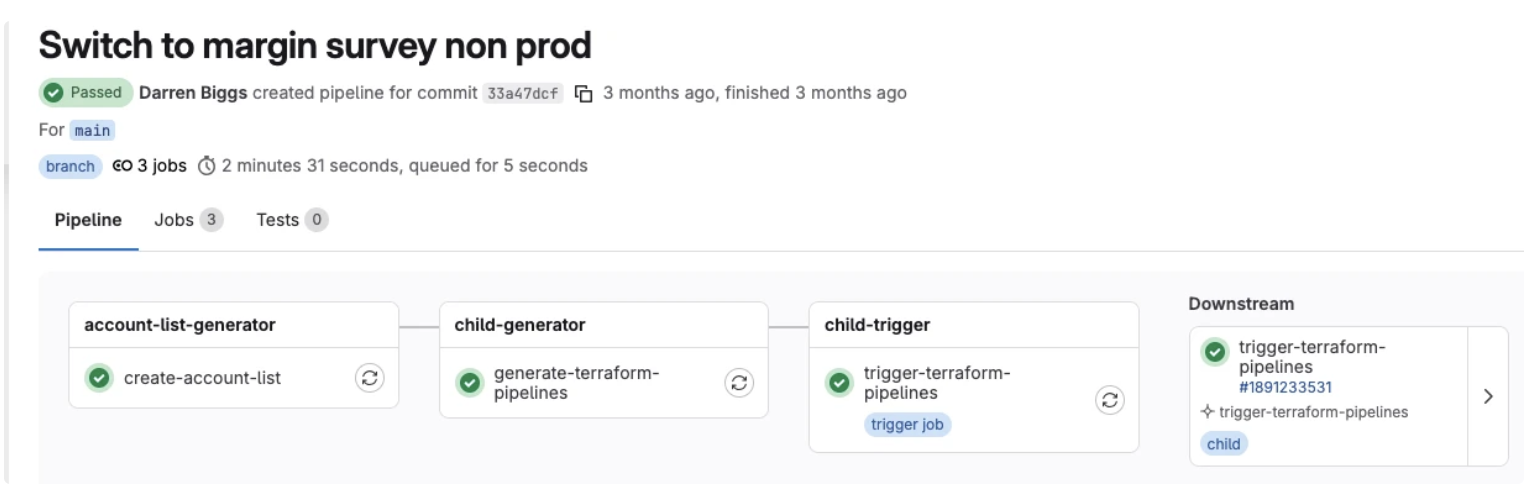Open the create-account-list job

202,378
